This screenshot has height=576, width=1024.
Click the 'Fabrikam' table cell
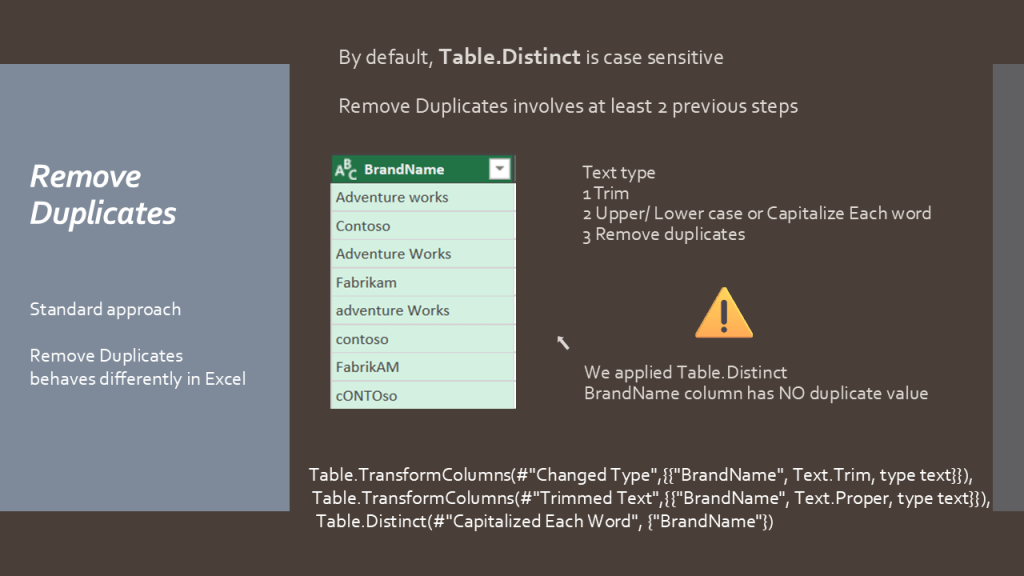click(x=366, y=283)
